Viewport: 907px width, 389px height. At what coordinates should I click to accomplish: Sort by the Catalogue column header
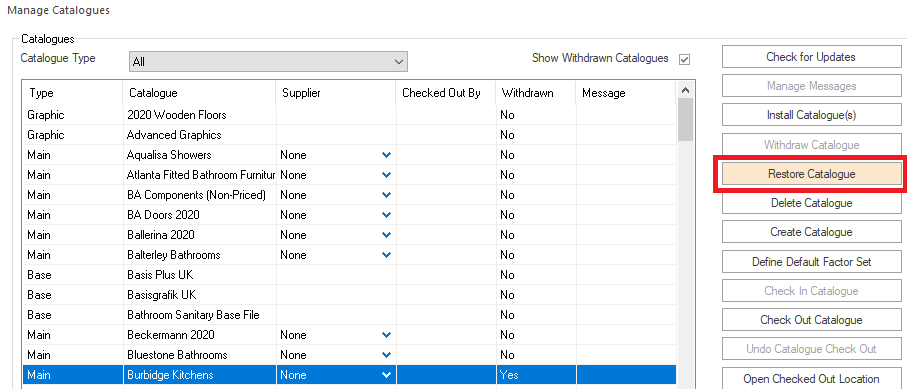[x=199, y=93]
